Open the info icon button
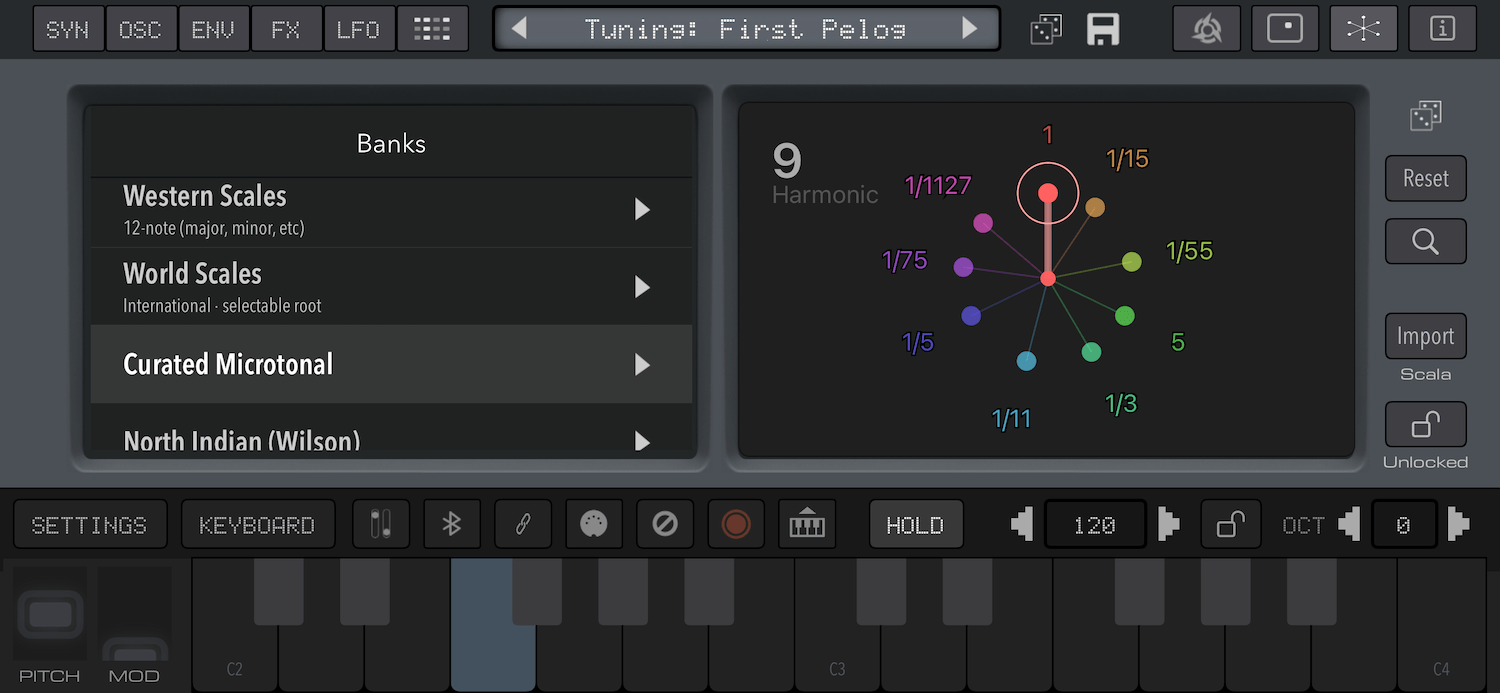Screen dimensions: 1500x693 (1442, 29)
